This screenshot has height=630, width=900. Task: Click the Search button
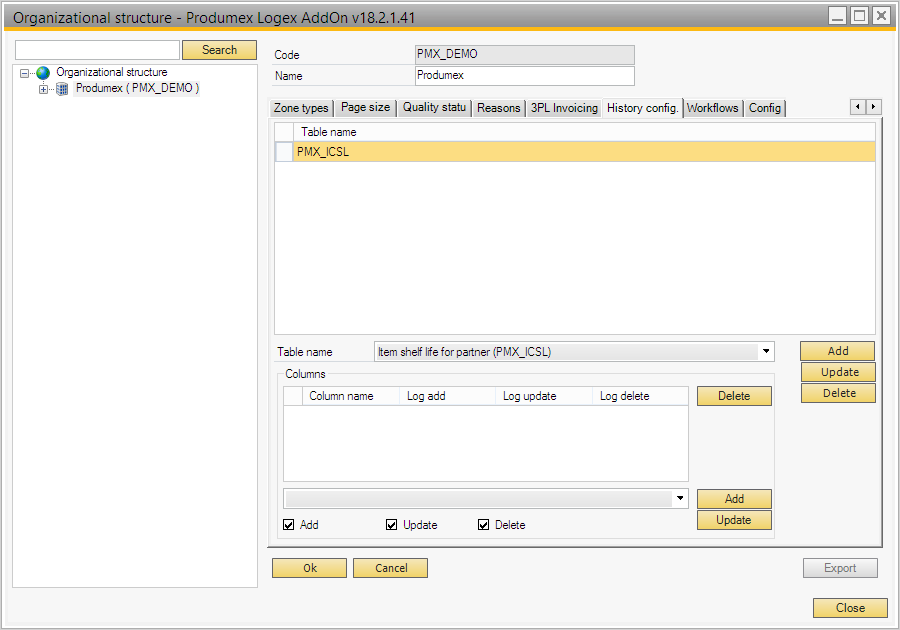[x=219, y=50]
